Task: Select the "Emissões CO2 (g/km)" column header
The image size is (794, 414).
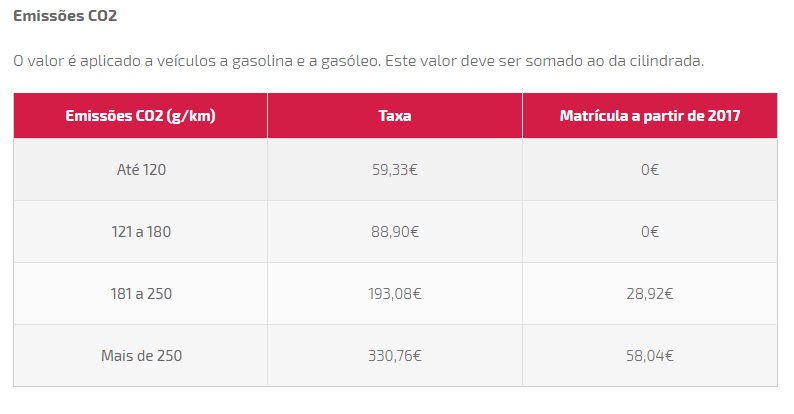Action: click(140, 115)
